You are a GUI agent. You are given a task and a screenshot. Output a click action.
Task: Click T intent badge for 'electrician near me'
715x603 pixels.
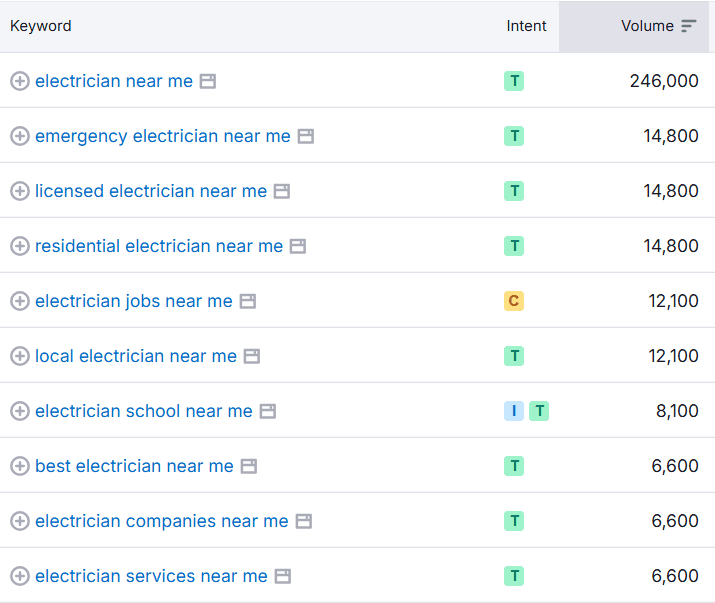coord(514,81)
